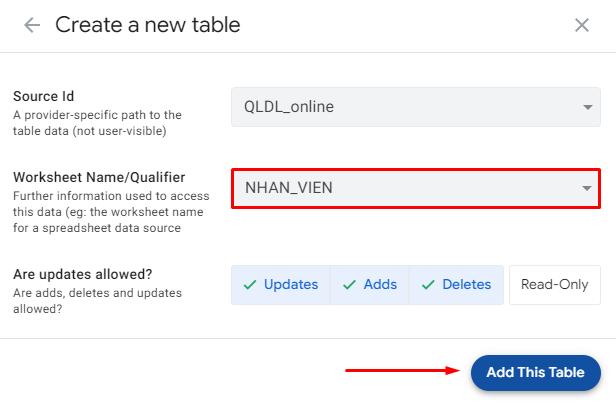Click the checkmark icon beside Updates
The width and height of the screenshot is (616, 406).
pyautogui.click(x=250, y=285)
